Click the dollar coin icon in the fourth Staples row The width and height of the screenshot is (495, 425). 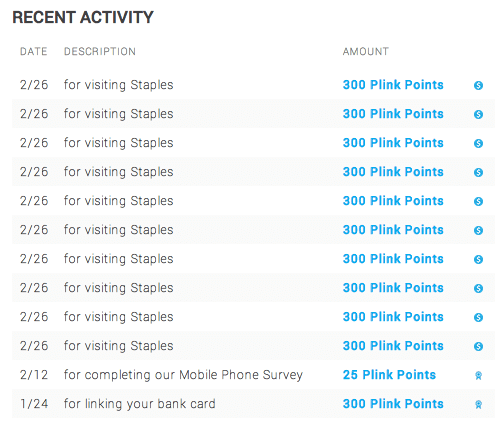tap(478, 172)
